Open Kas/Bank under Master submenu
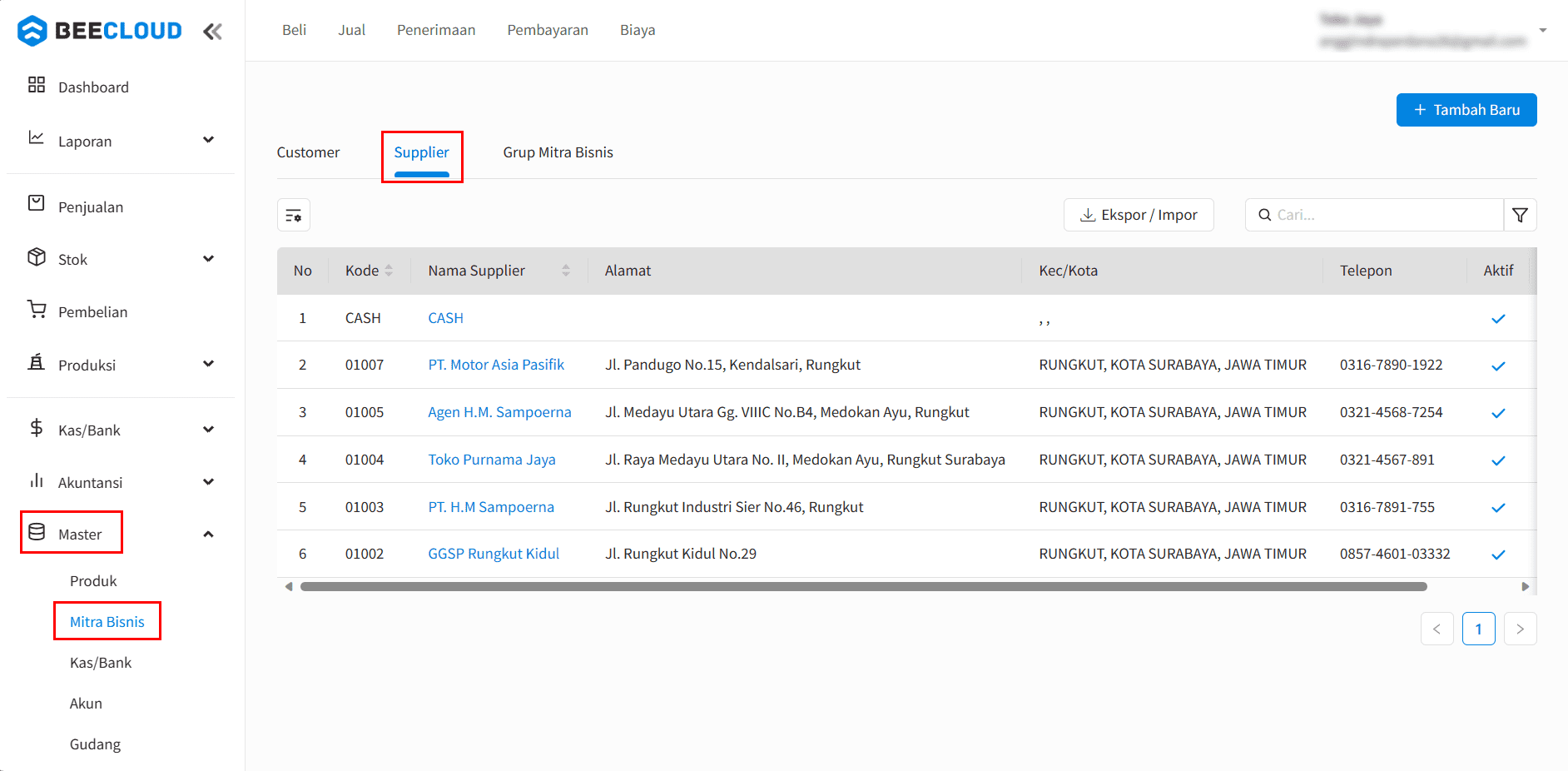The width and height of the screenshot is (1568, 771). (x=101, y=663)
